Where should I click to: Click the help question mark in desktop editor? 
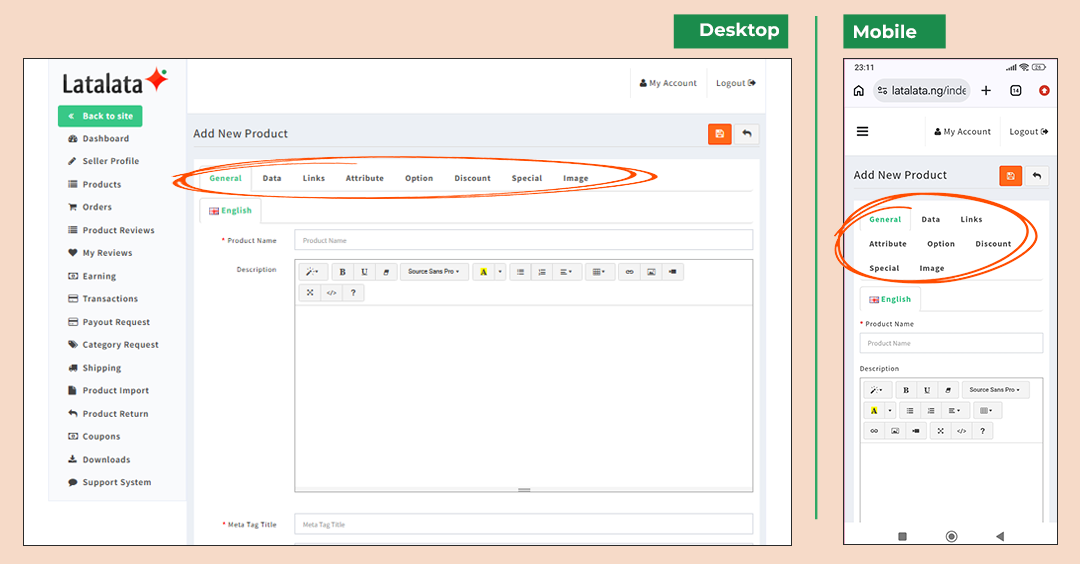click(x=353, y=293)
